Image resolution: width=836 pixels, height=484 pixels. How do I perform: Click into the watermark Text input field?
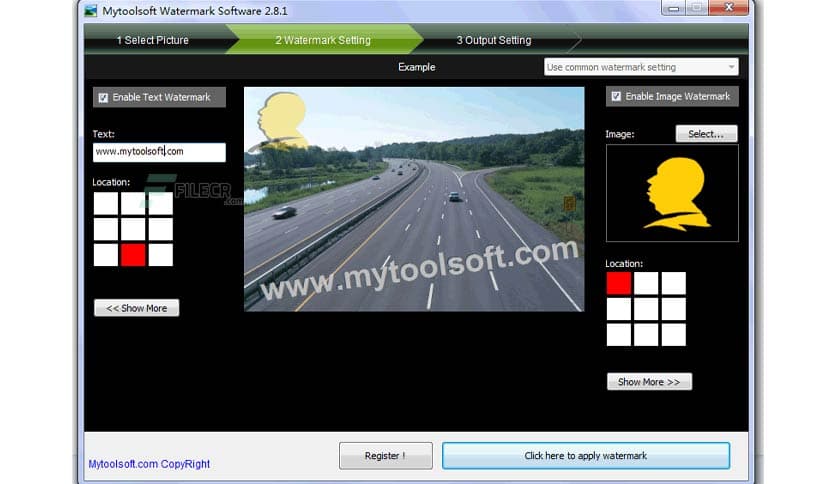pos(159,152)
